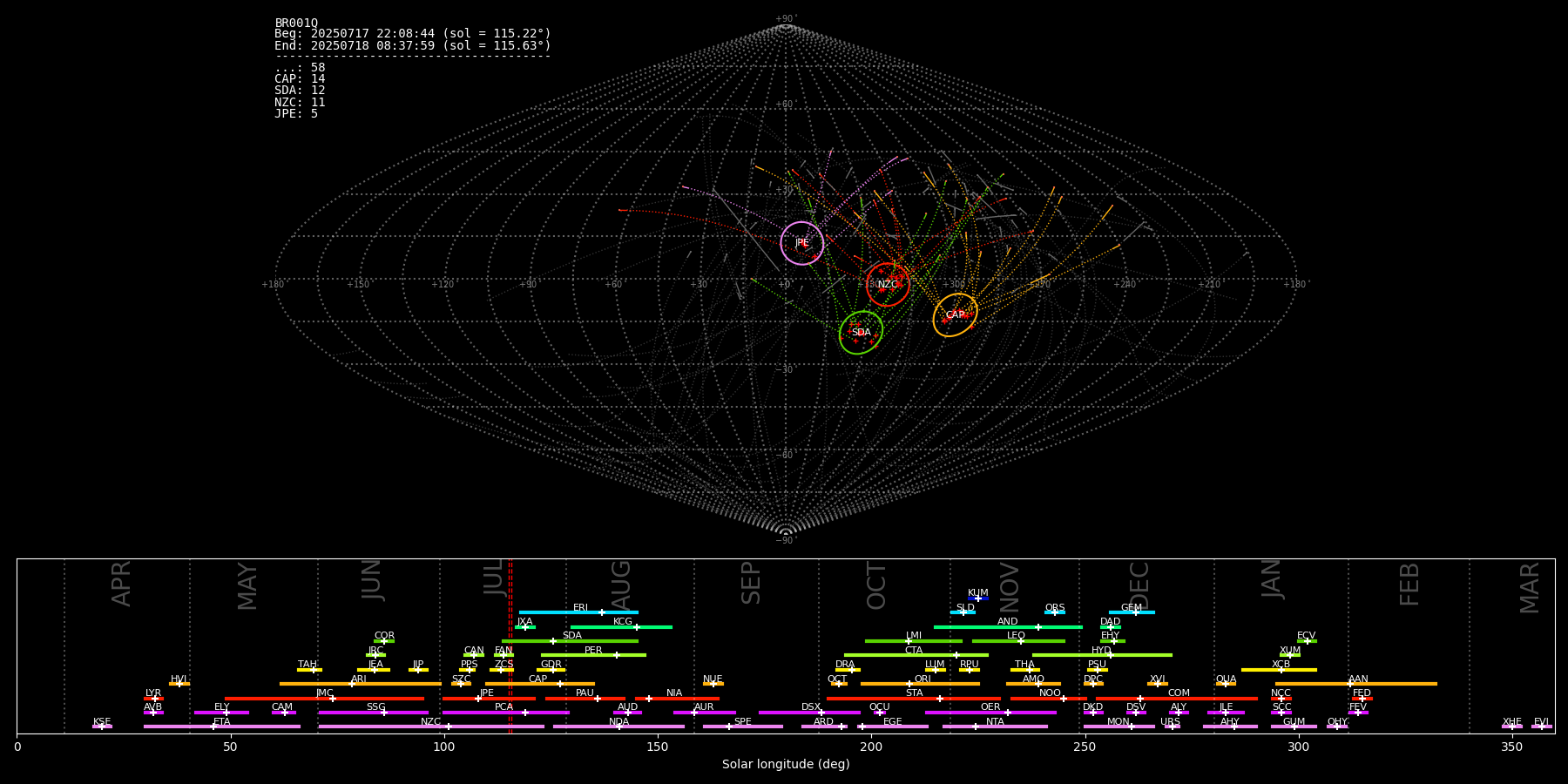1568x784 pixels.
Task: Select the LEO shower bar
Action: [x=1018, y=641]
